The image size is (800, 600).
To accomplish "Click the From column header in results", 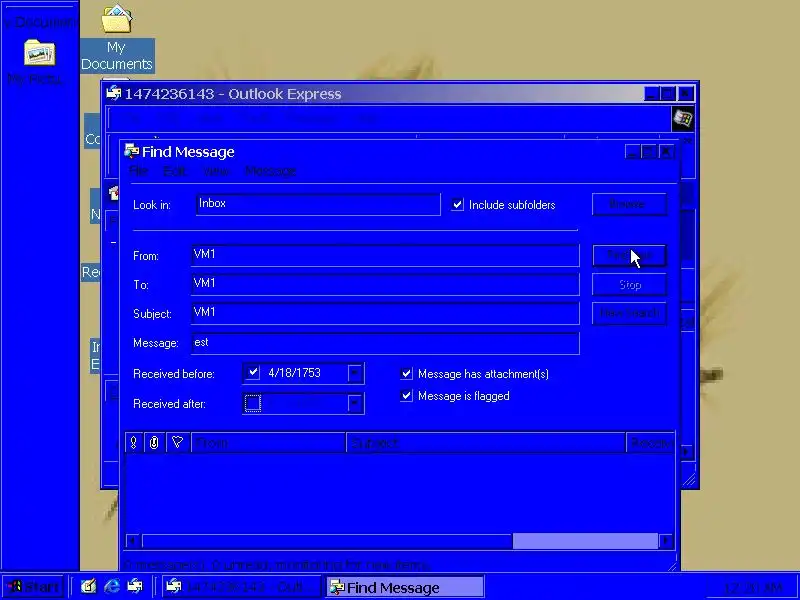I will point(268,443).
